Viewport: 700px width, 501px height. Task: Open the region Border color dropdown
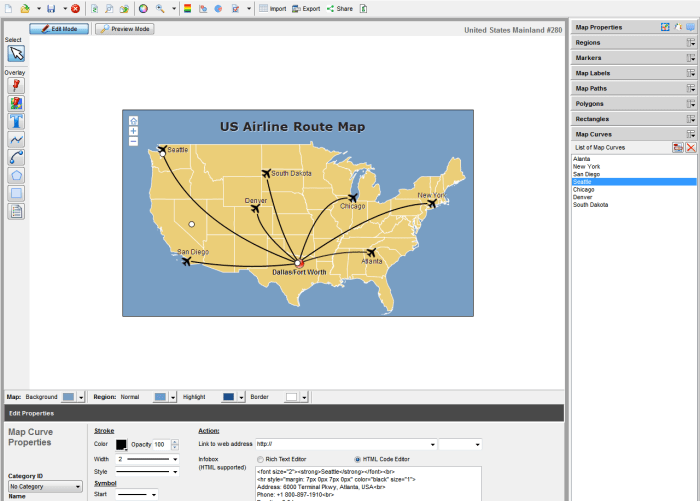[x=304, y=397]
